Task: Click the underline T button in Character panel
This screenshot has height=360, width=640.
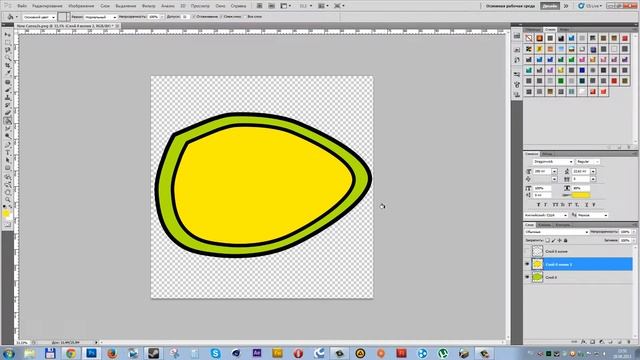Action: tap(587, 205)
